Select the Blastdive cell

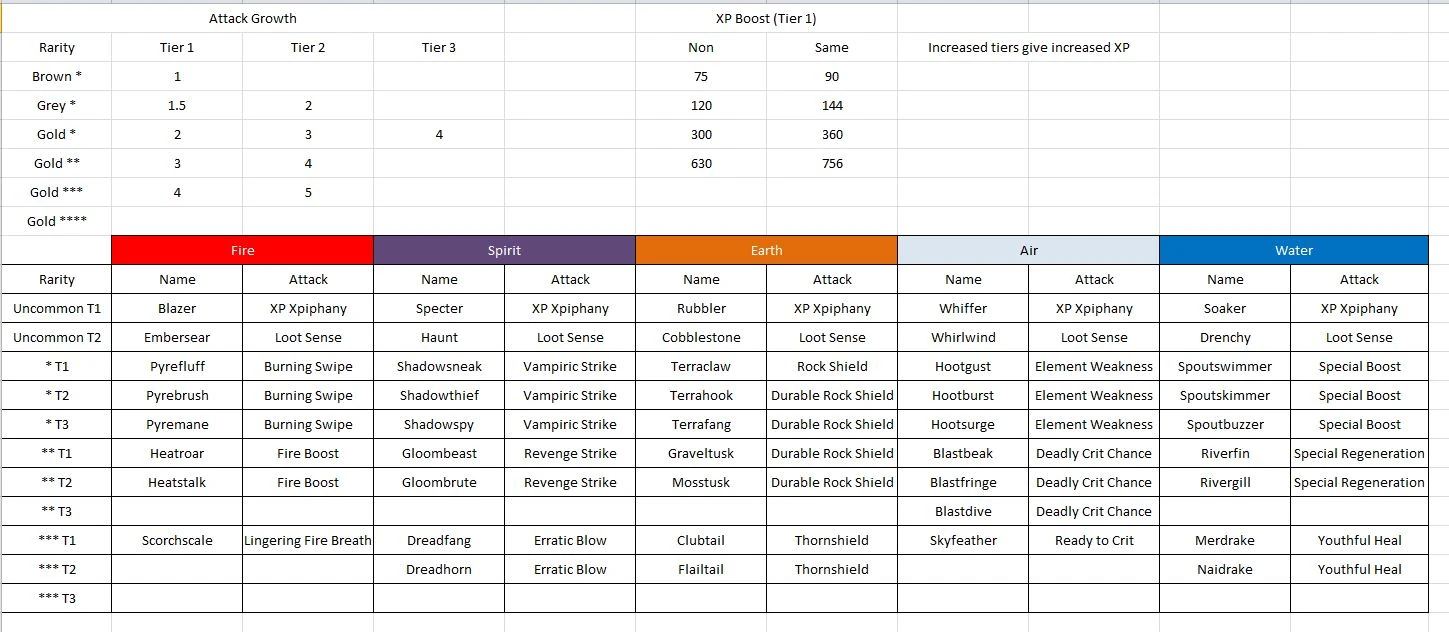(x=963, y=512)
